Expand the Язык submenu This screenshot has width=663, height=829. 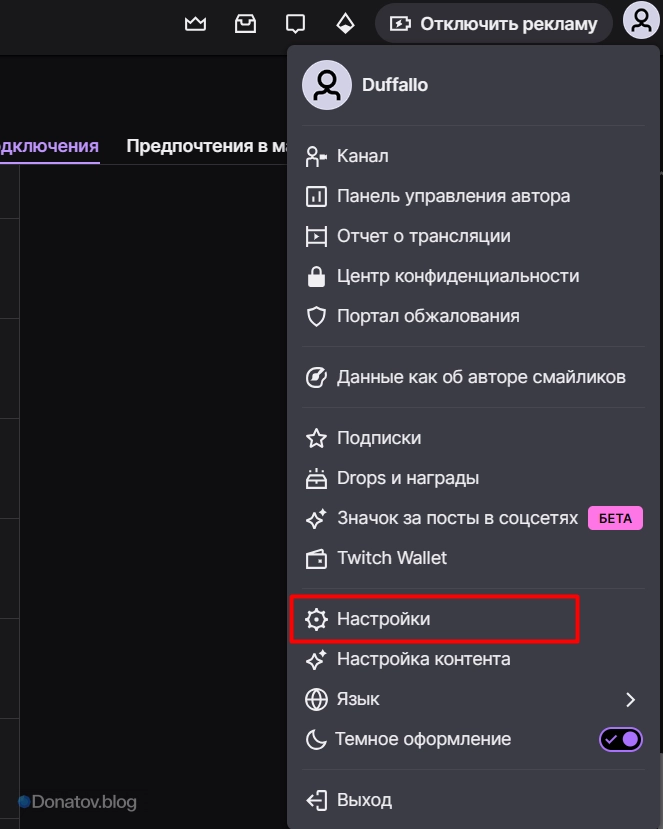[357, 699]
